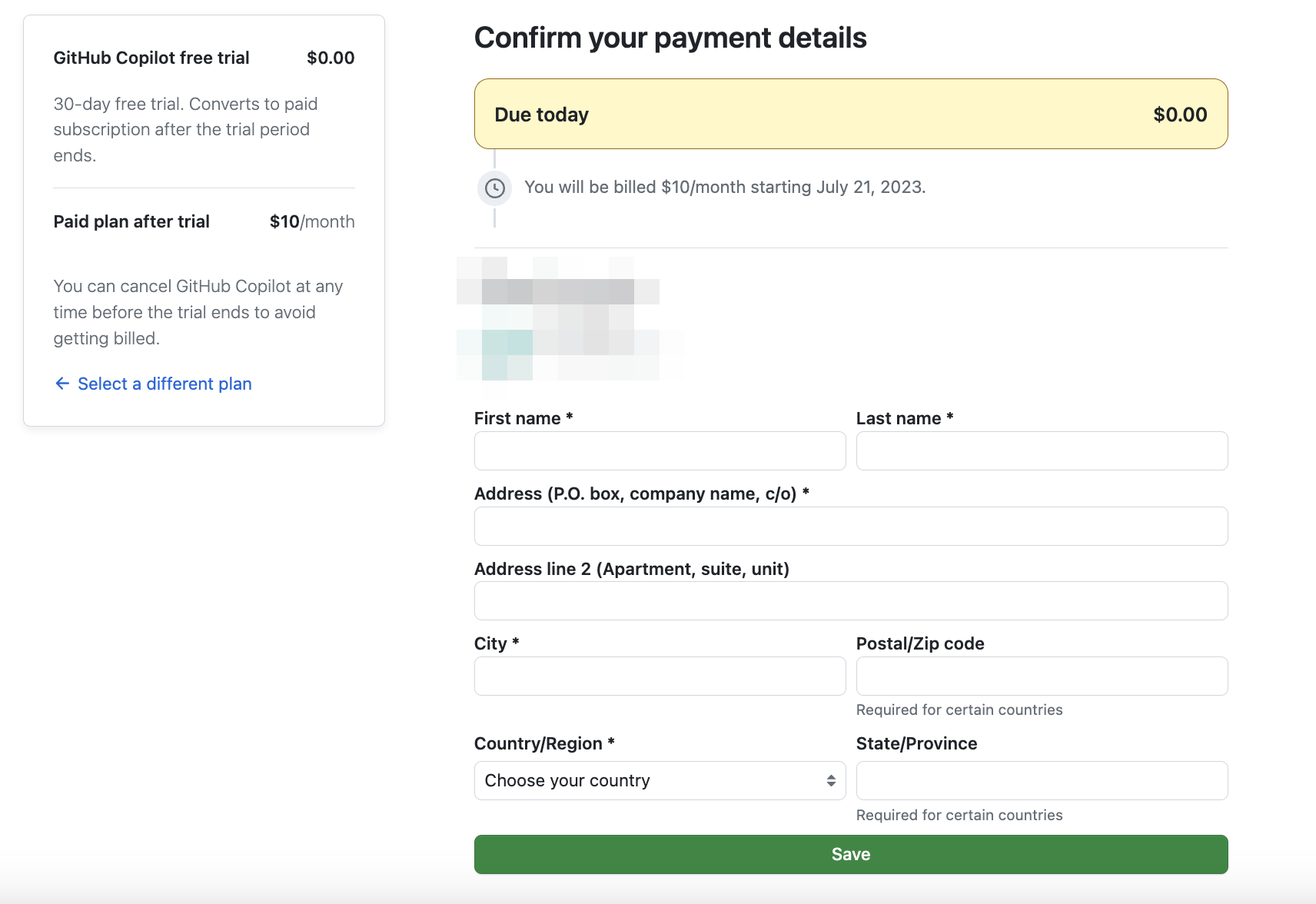Focus the Last name input field
Viewport: 1316px width, 904px height.
(x=1042, y=450)
